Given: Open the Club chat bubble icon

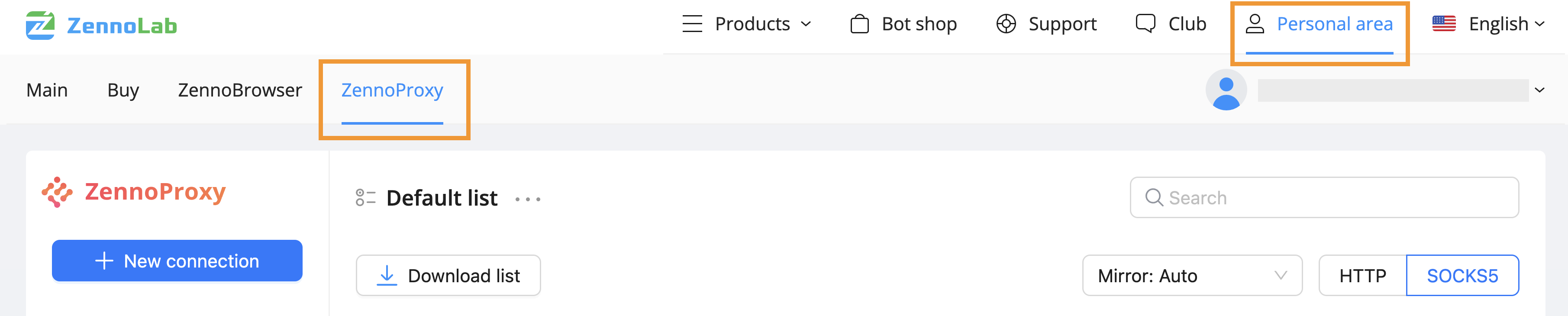Looking at the screenshot, I should point(1145,24).
